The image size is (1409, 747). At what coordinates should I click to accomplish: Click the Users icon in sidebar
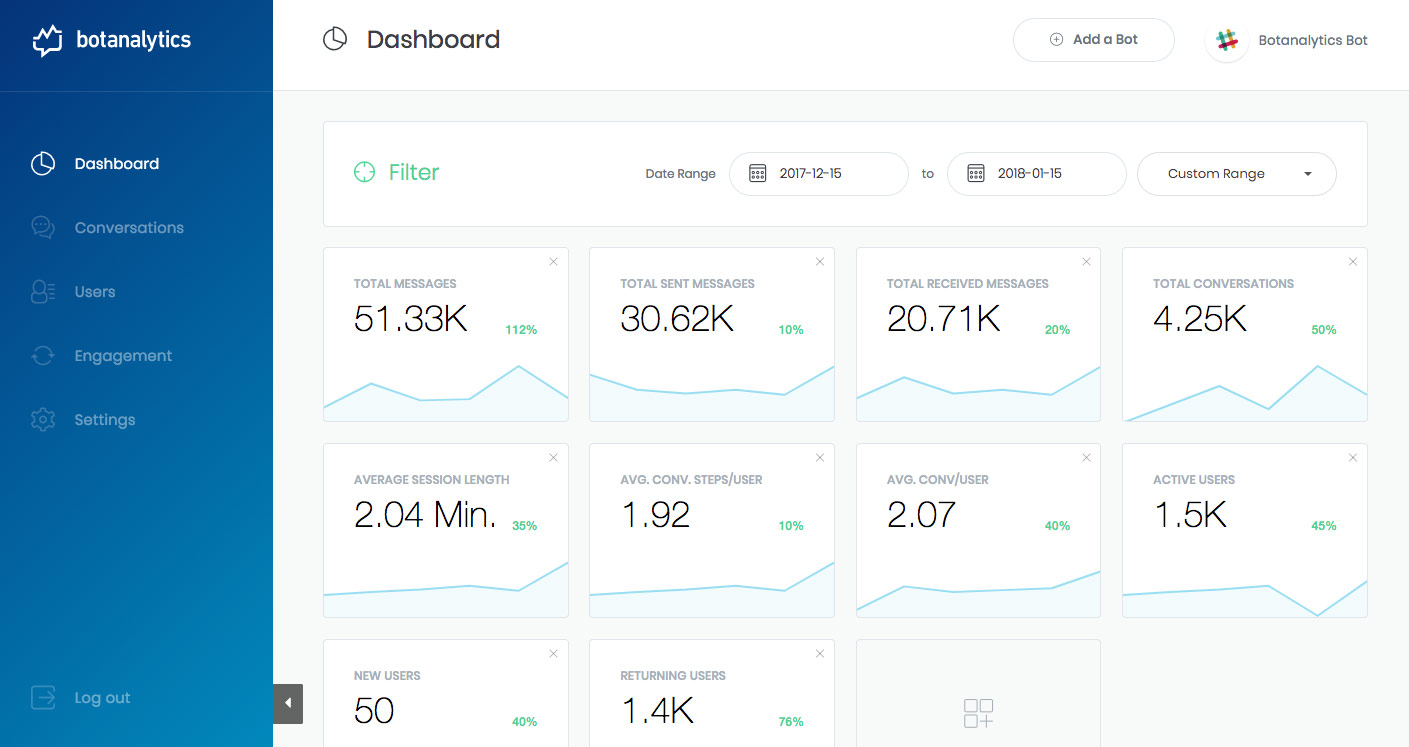tap(43, 292)
